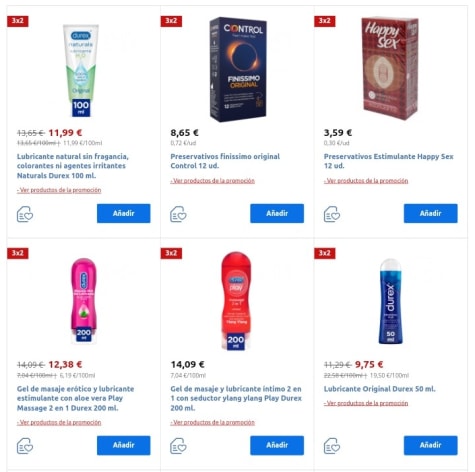This screenshot has height=472, width=475.
Task: Add Happy Sex Estimulante 12 ud. to cart
Action: [x=431, y=213]
